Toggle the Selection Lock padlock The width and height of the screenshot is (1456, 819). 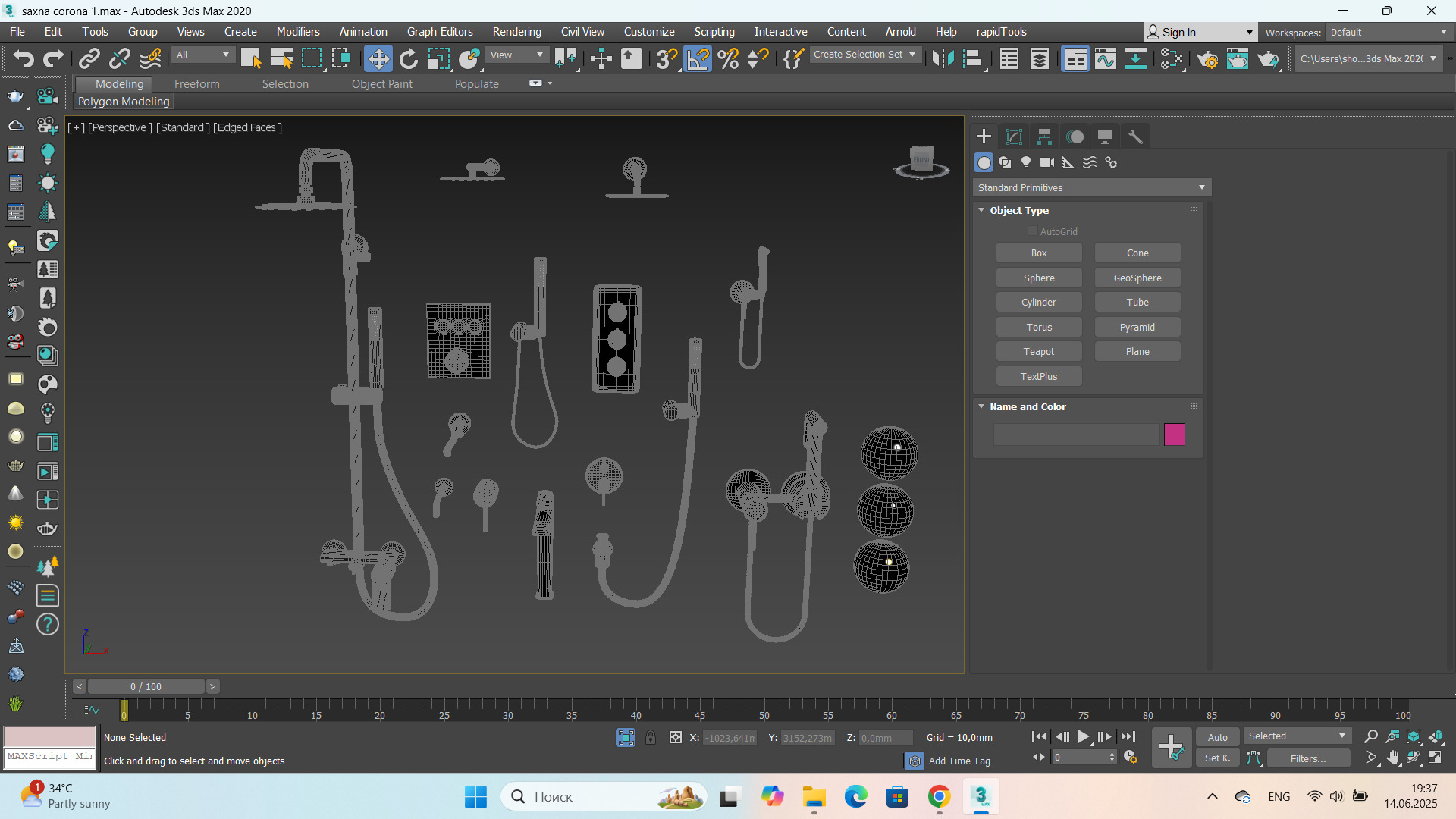(x=651, y=737)
